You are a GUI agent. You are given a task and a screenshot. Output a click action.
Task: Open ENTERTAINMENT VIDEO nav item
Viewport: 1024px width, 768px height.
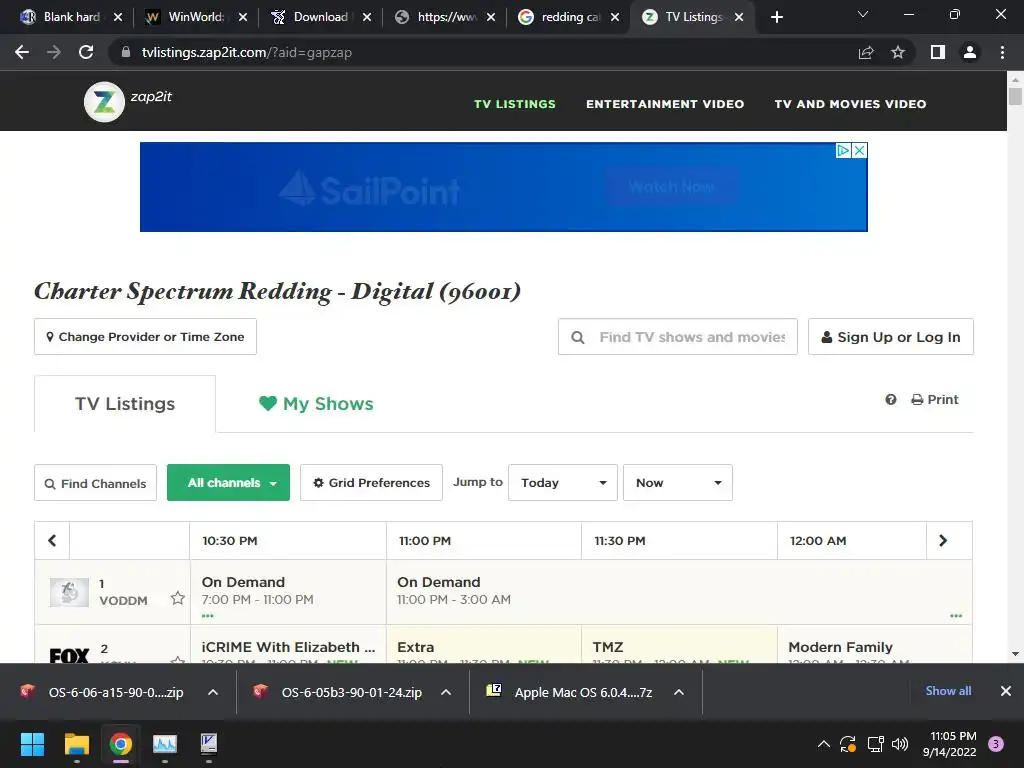665,104
